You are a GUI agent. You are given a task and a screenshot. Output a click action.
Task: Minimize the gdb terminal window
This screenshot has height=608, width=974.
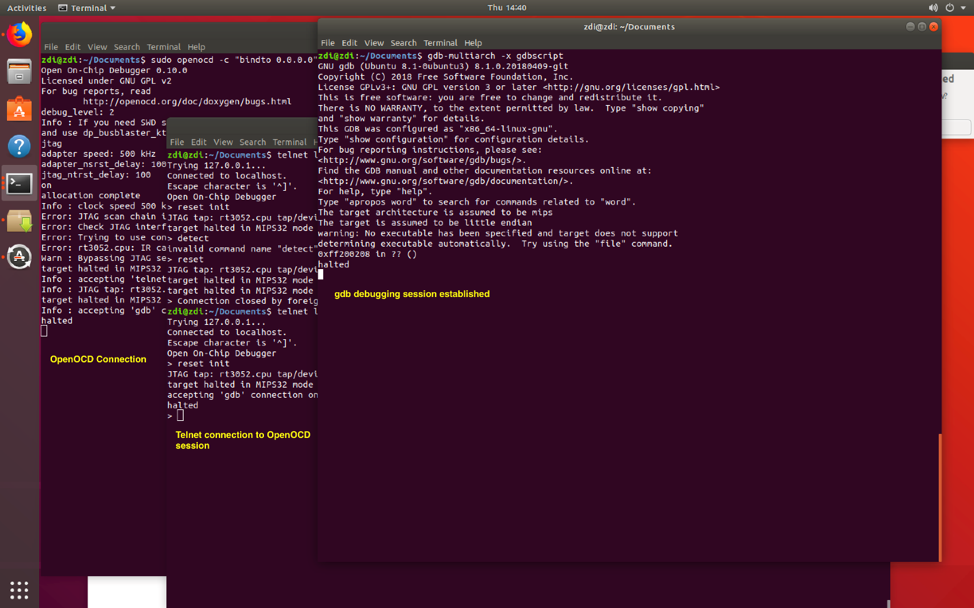tap(910, 27)
